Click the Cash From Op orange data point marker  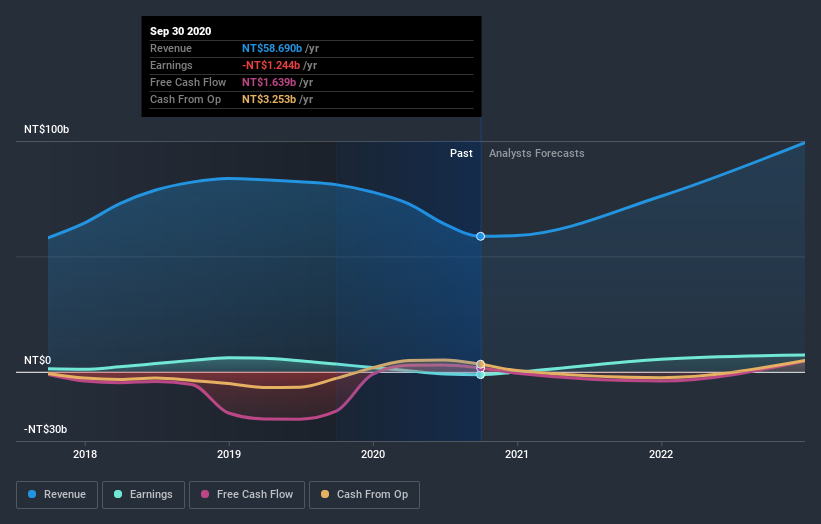click(481, 364)
